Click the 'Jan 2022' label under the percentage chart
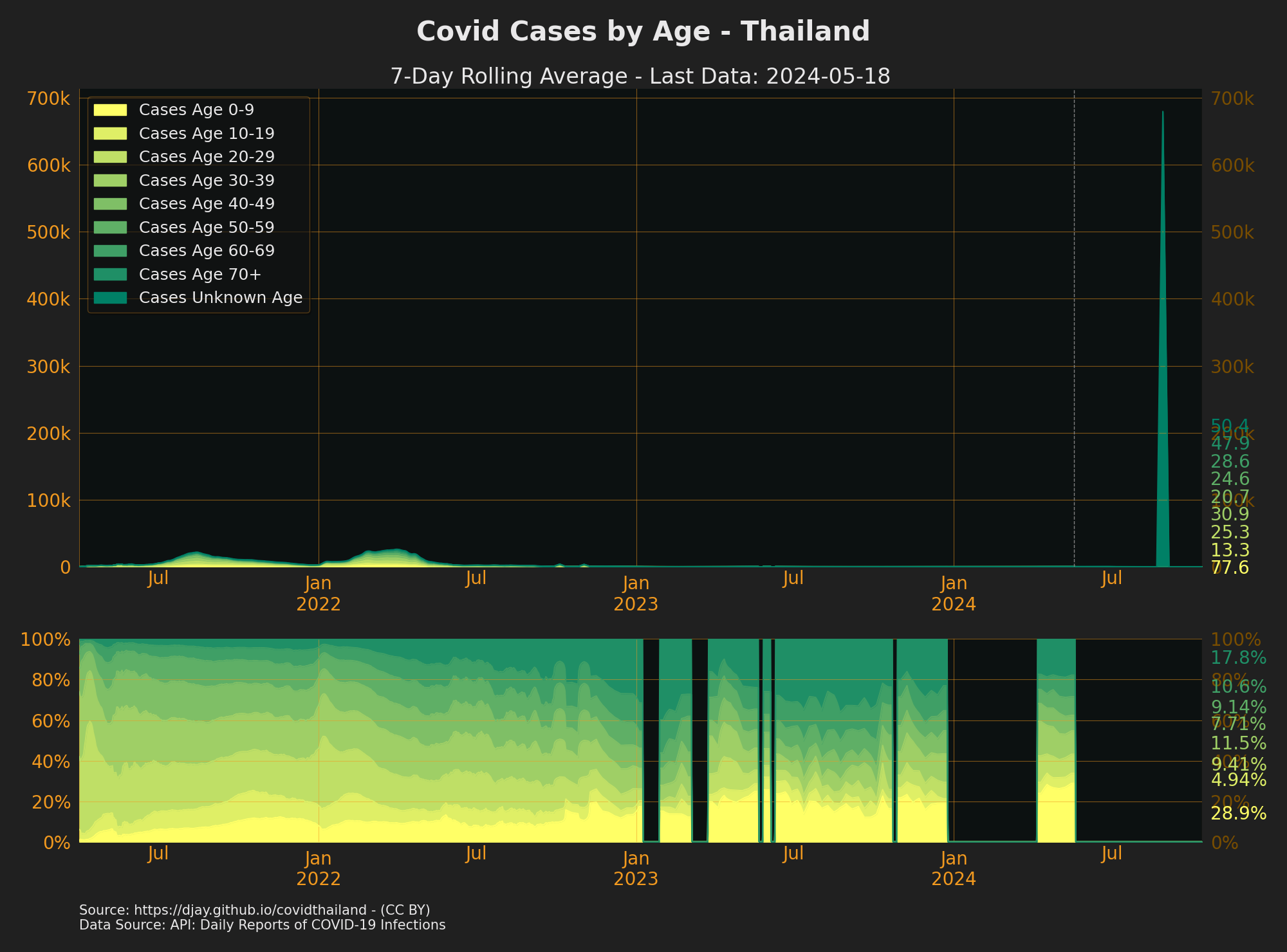 tap(319, 868)
